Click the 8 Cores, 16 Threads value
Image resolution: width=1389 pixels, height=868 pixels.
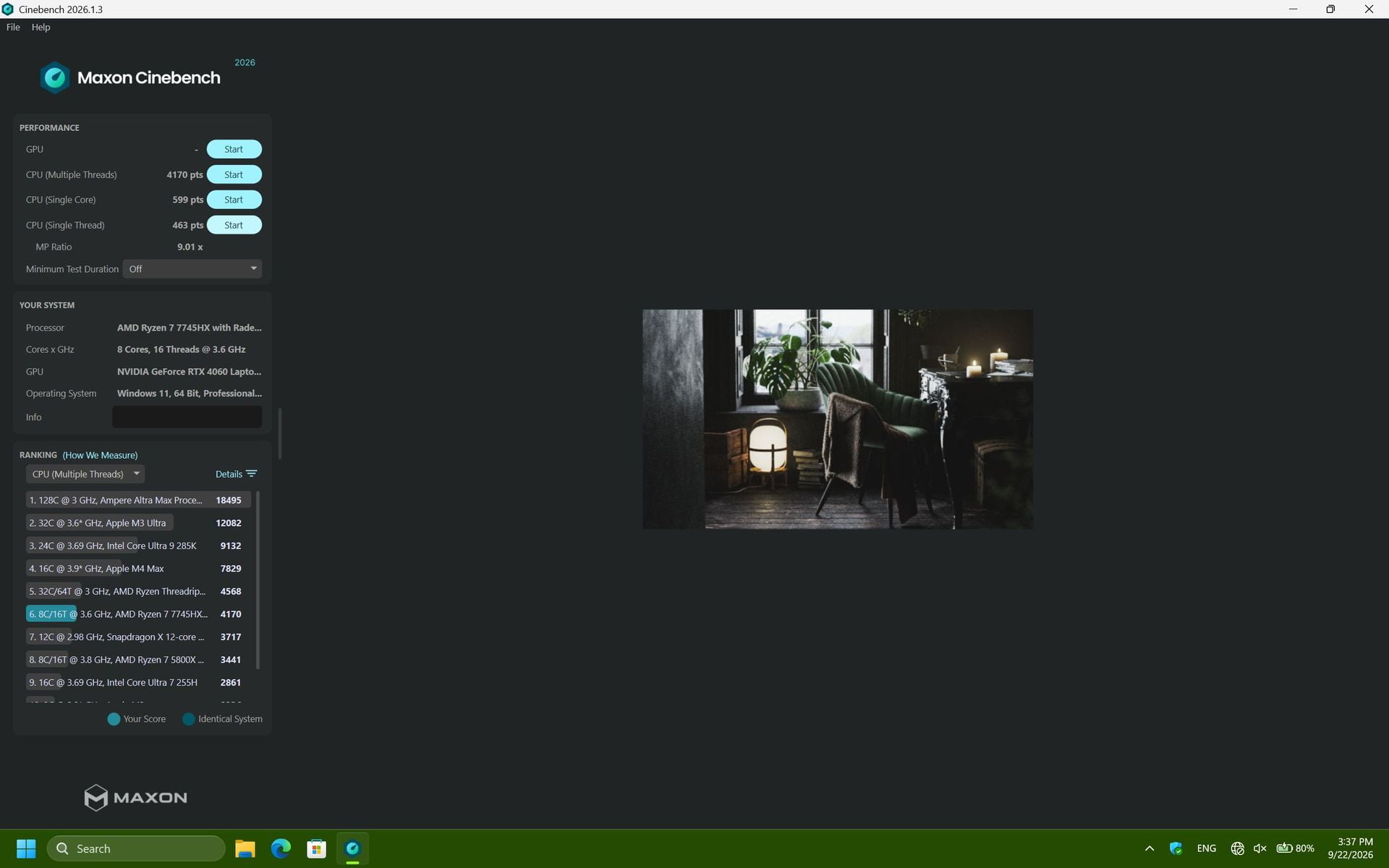[181, 349]
